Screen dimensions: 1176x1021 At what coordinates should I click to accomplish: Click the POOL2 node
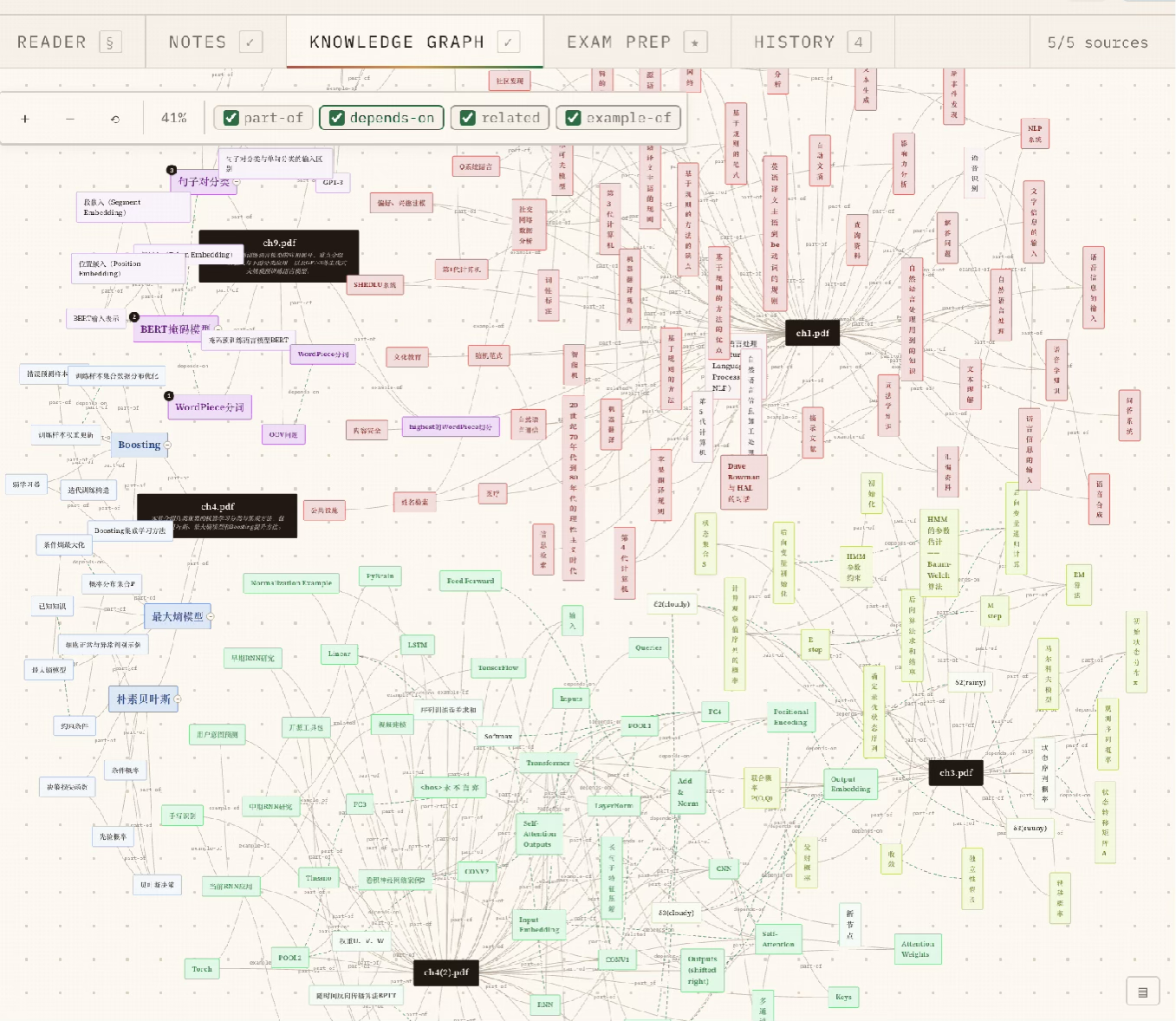click(x=289, y=958)
